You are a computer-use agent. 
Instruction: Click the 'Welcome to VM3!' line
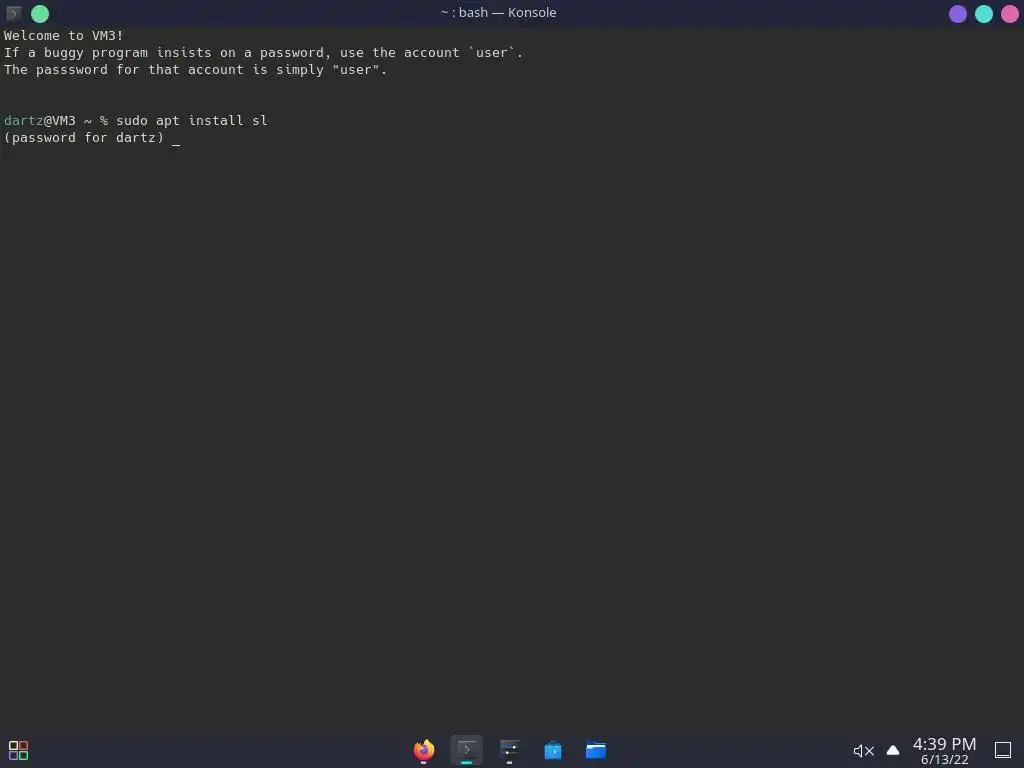[63, 35]
